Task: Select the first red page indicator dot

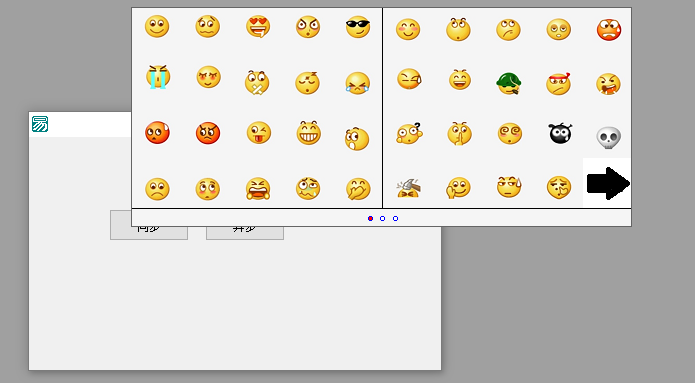Action: coord(371,219)
